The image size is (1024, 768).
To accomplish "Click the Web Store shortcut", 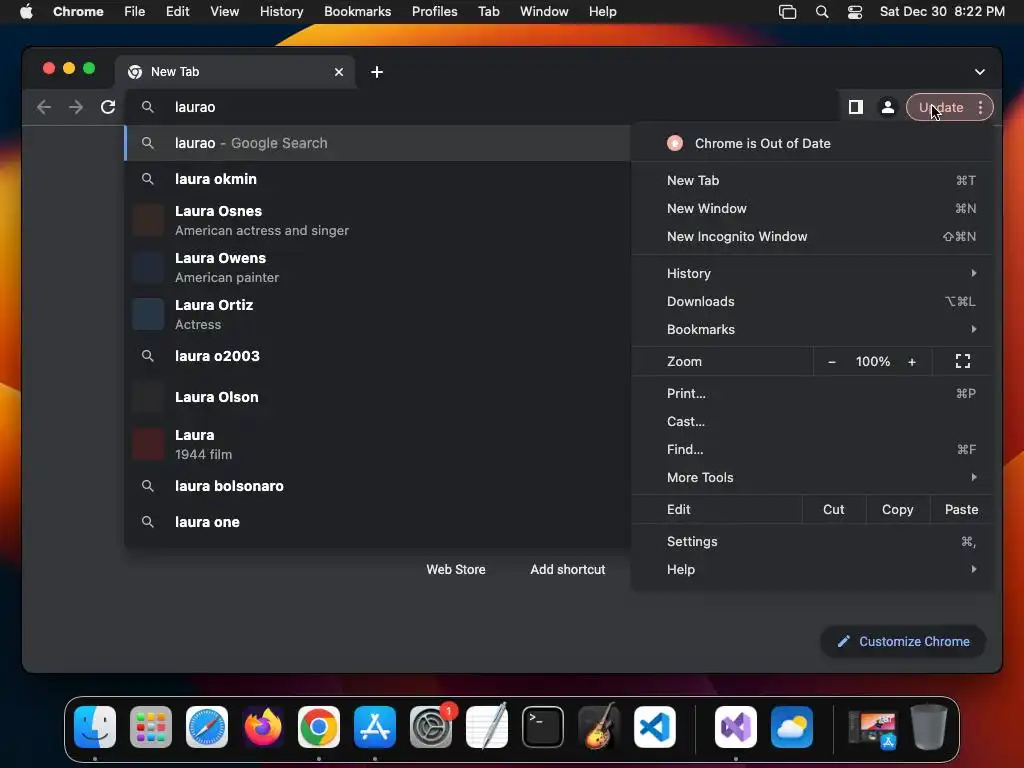I will click(456, 569).
